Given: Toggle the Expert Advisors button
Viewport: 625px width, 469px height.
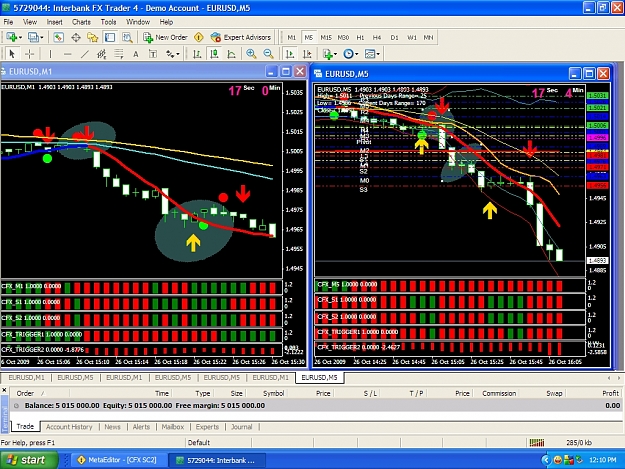Looking at the screenshot, I should tap(241, 37).
